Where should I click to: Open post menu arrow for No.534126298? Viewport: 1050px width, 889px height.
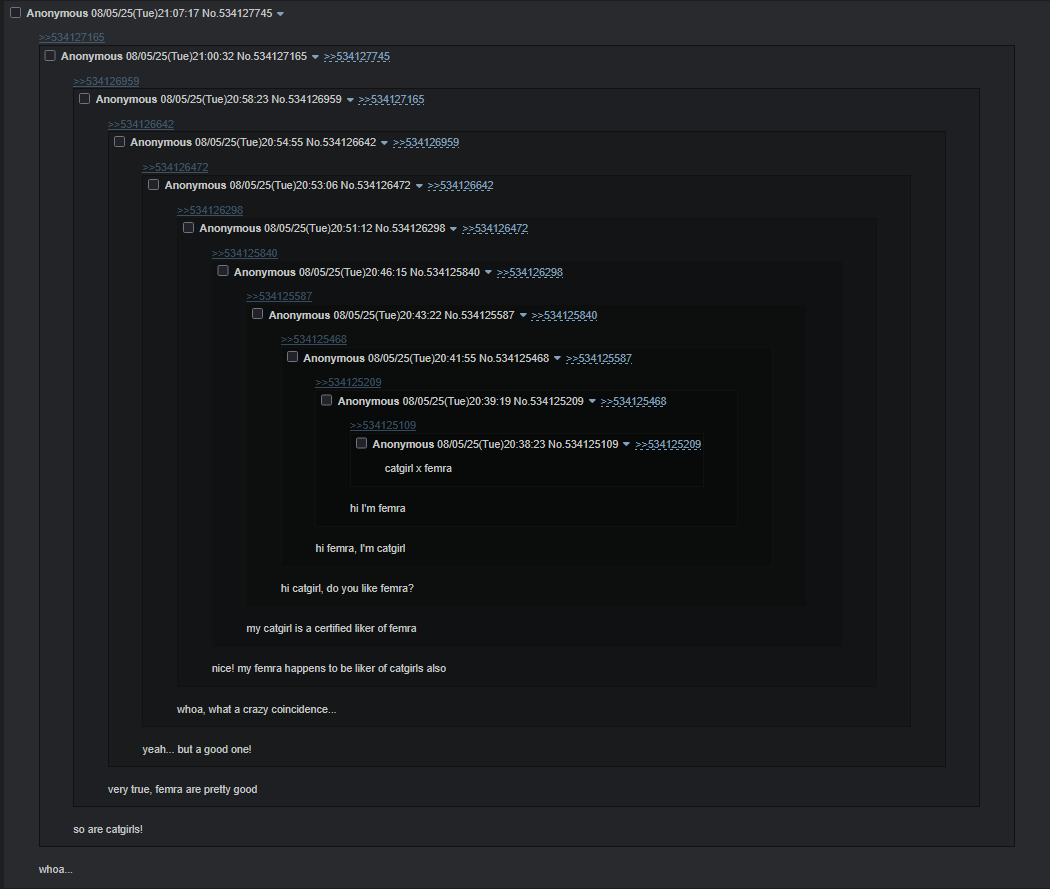[x=453, y=229]
